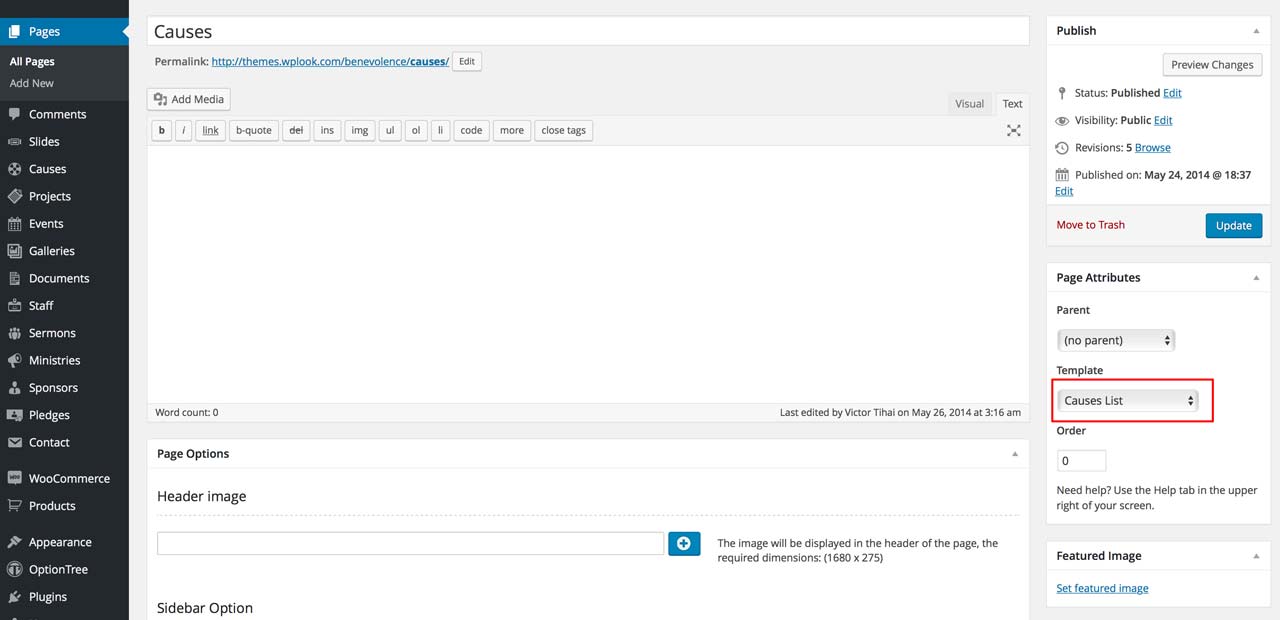
Task: Insert img tag
Action: [360, 130]
